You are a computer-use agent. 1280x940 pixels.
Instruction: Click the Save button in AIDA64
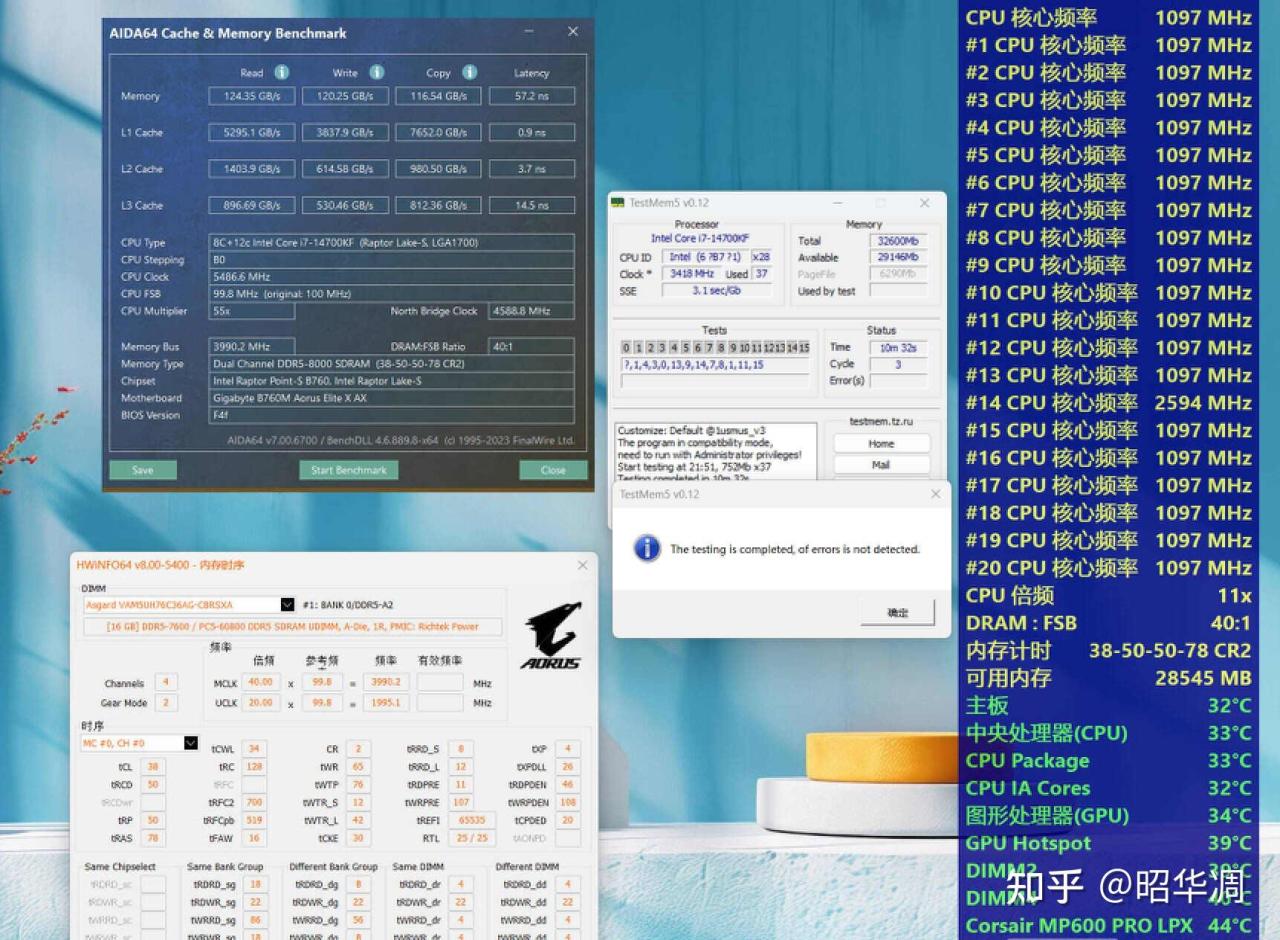143,470
